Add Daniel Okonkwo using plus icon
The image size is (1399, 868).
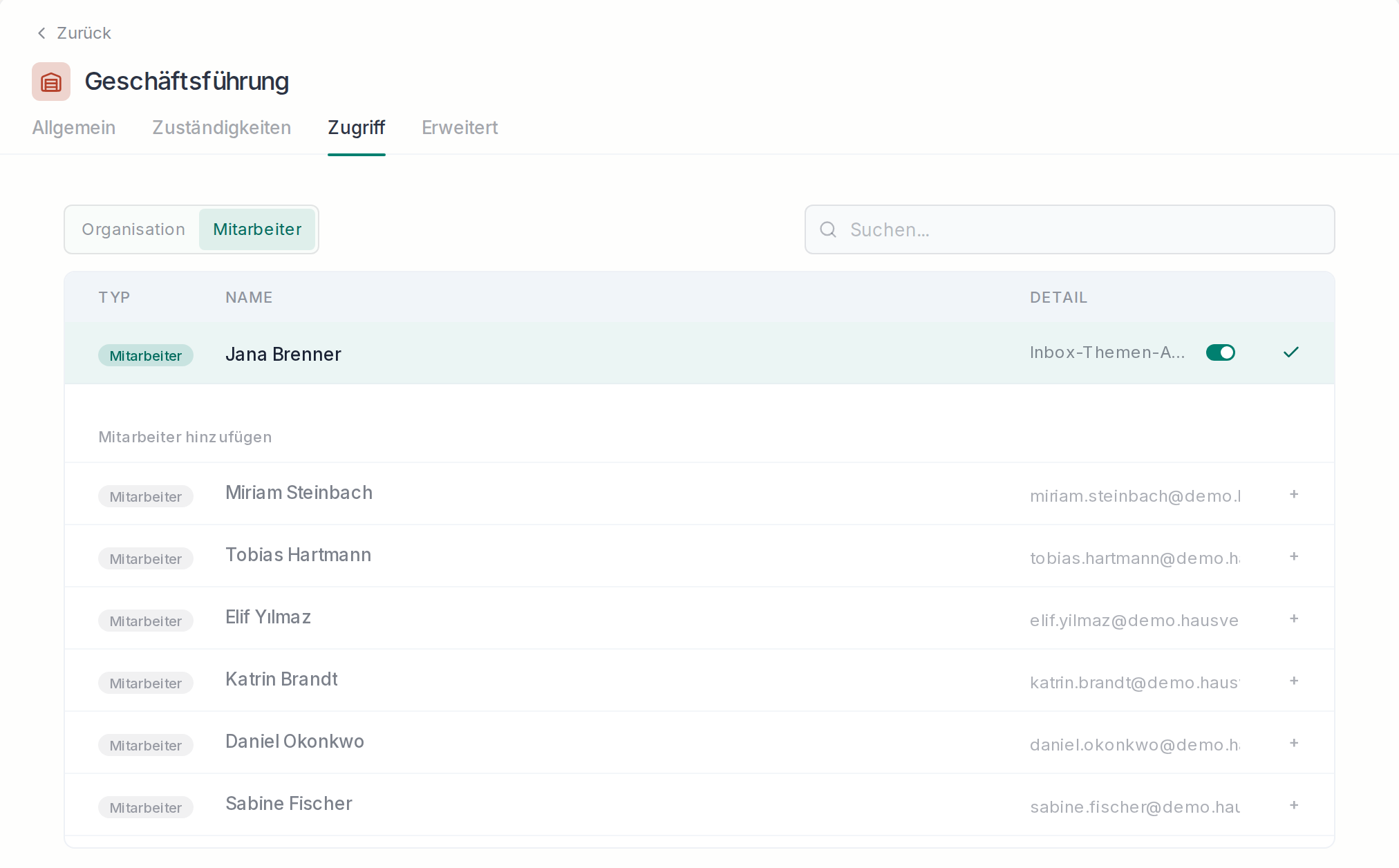[x=1294, y=743]
